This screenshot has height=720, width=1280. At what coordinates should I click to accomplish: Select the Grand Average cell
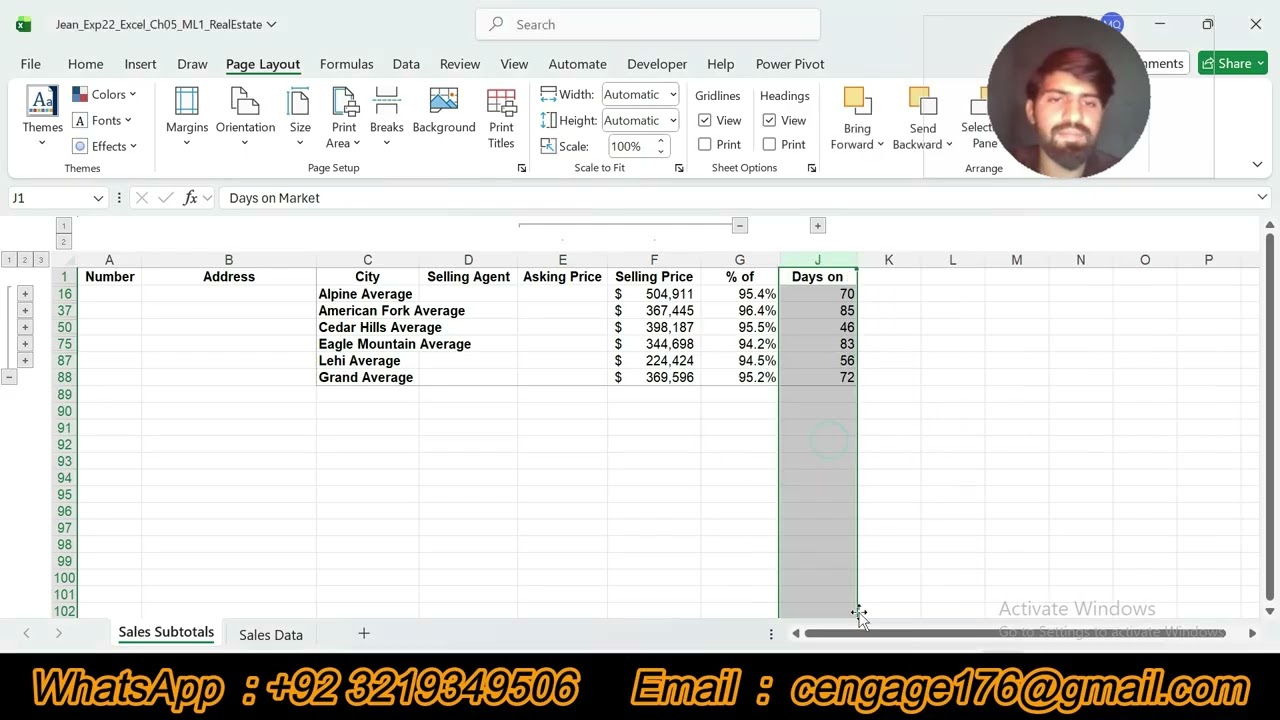367,378
